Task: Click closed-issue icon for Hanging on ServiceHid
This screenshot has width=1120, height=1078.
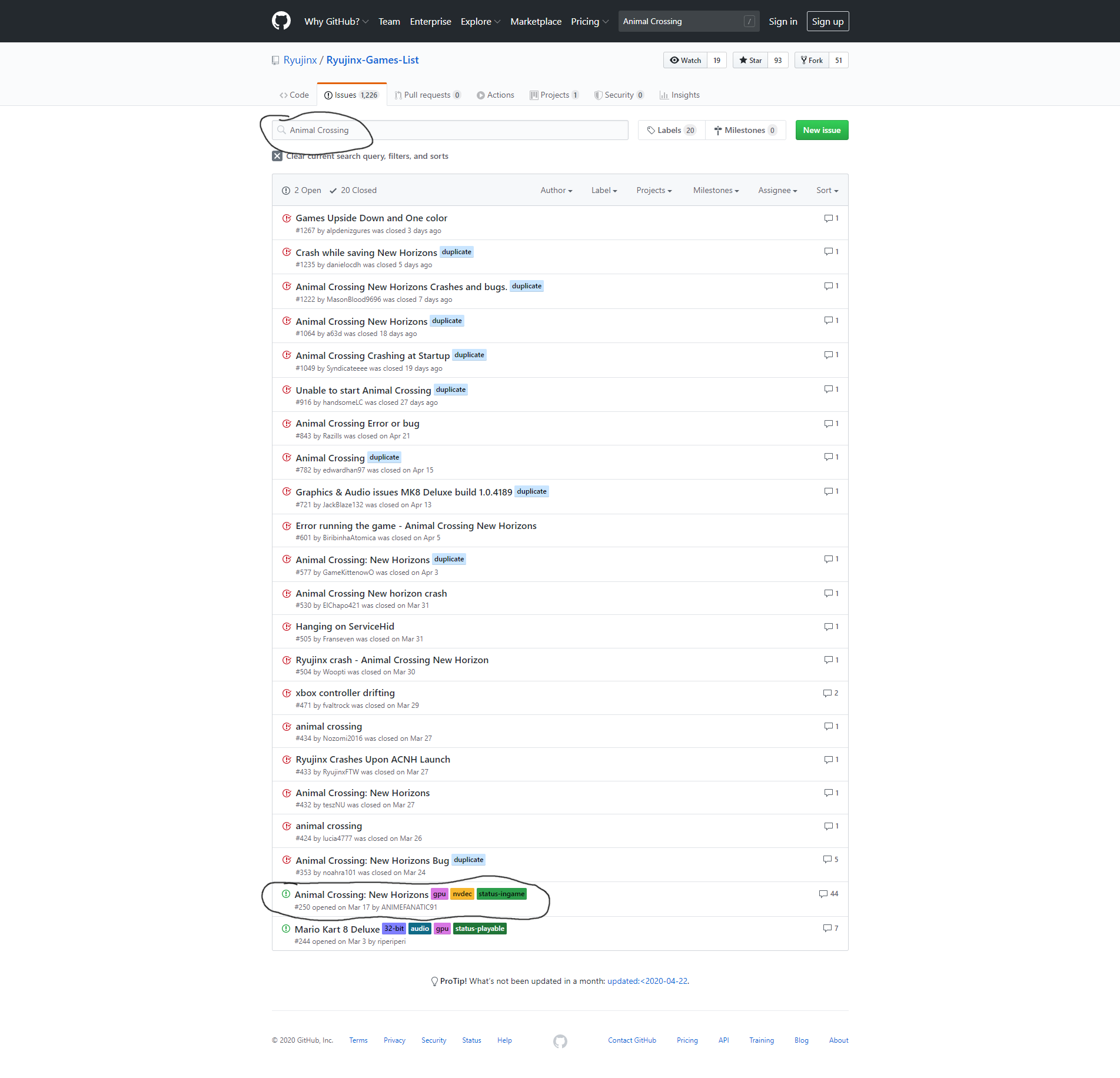Action: click(x=287, y=627)
